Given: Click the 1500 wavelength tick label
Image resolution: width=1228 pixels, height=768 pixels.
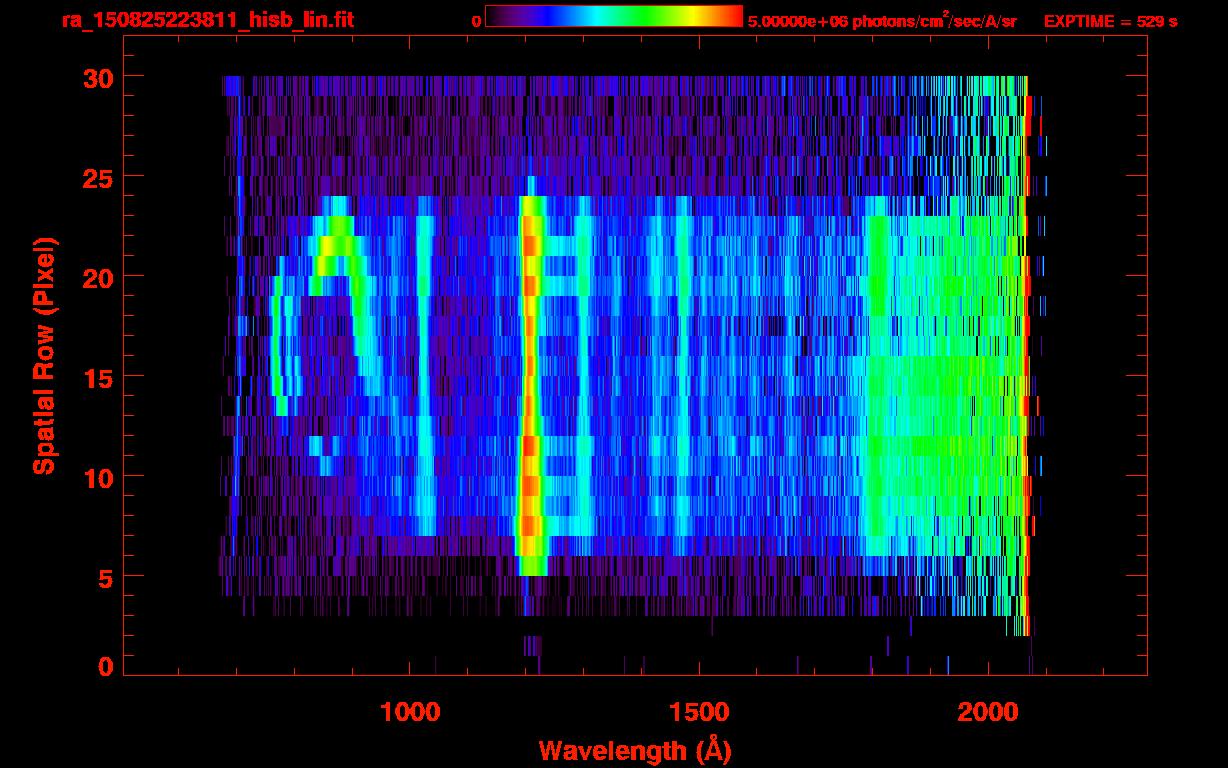Looking at the screenshot, I should (699, 712).
